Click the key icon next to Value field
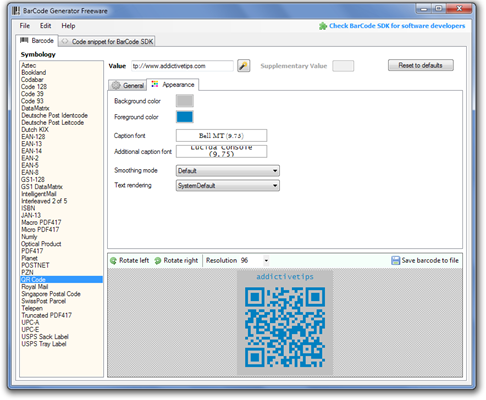486x400 pixels. click(x=243, y=66)
